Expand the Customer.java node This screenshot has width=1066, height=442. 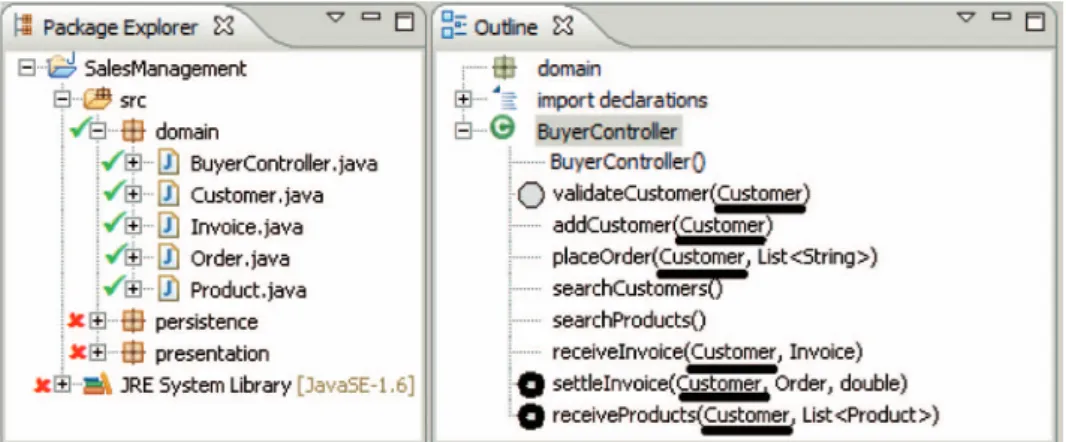point(133,196)
